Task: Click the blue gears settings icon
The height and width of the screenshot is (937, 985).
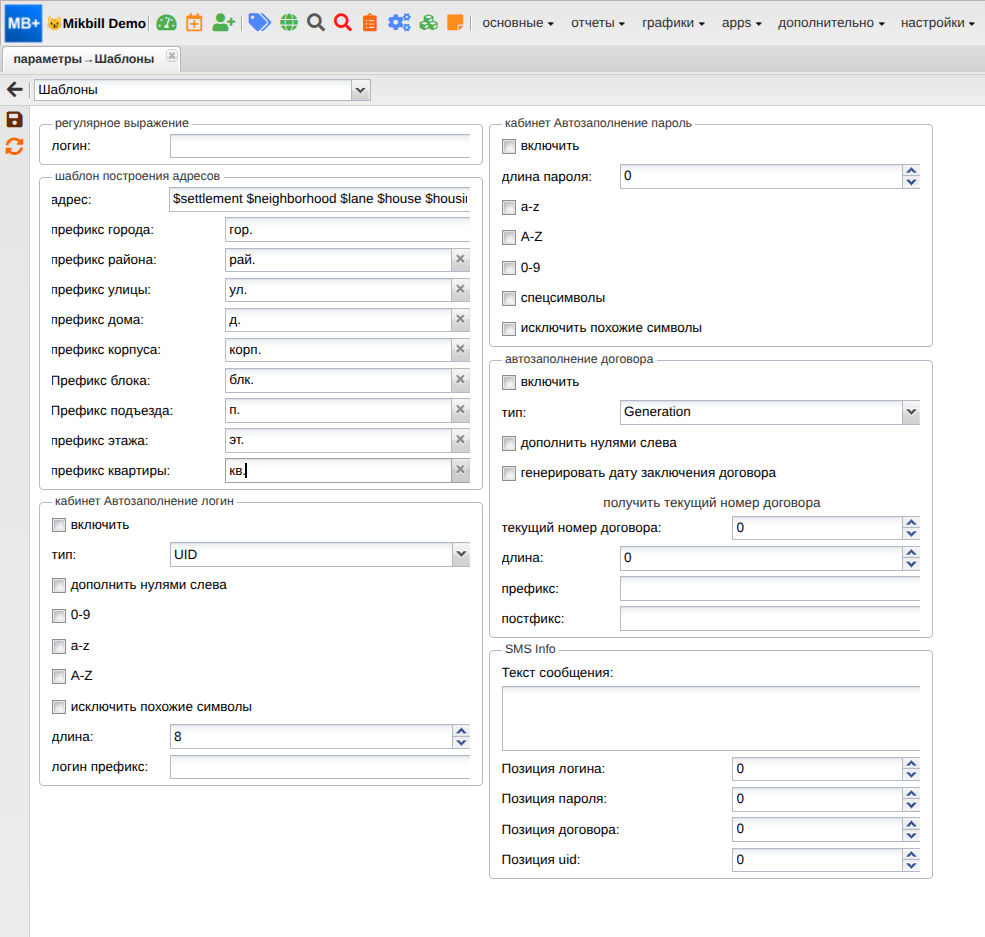Action: [399, 23]
